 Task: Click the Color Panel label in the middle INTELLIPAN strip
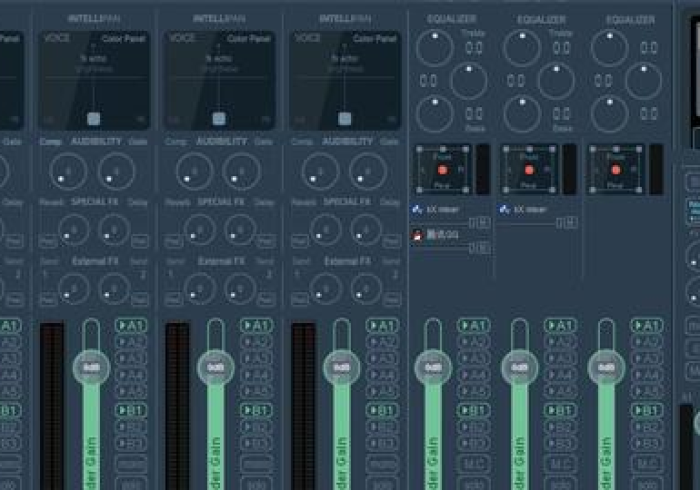click(248, 38)
